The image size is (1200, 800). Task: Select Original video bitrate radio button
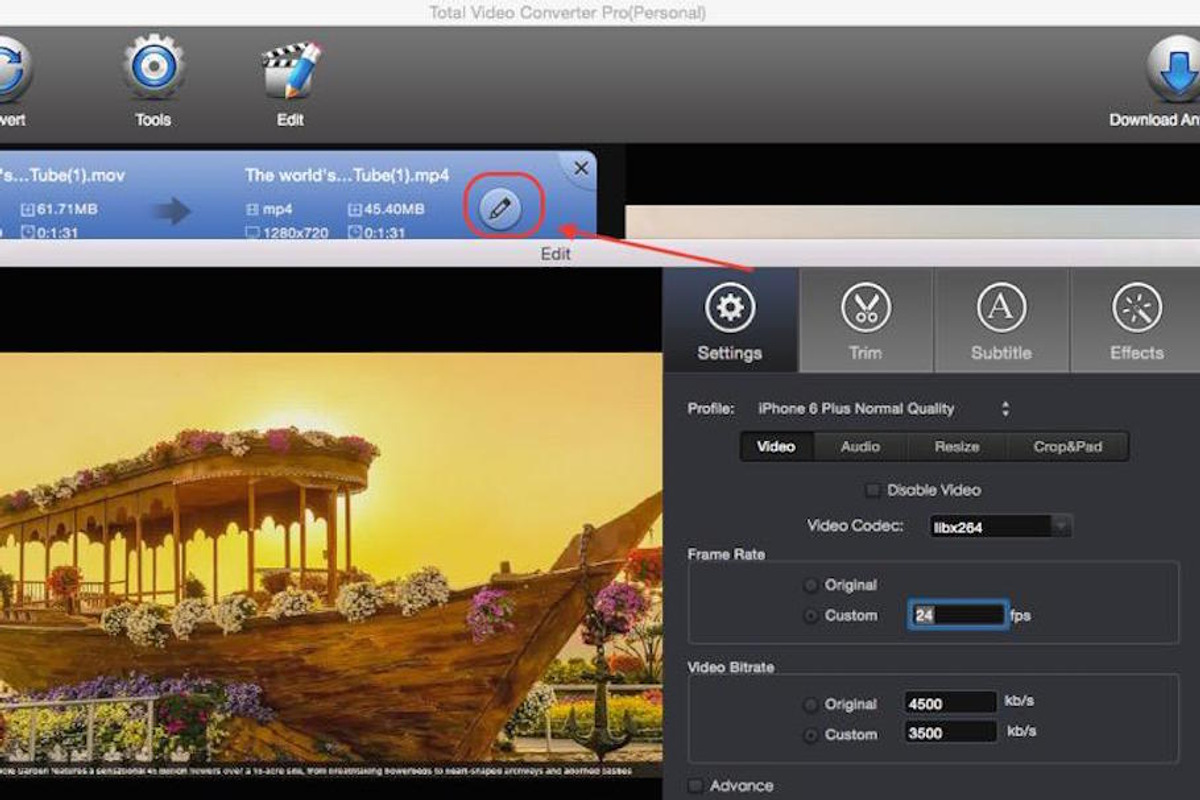click(811, 704)
